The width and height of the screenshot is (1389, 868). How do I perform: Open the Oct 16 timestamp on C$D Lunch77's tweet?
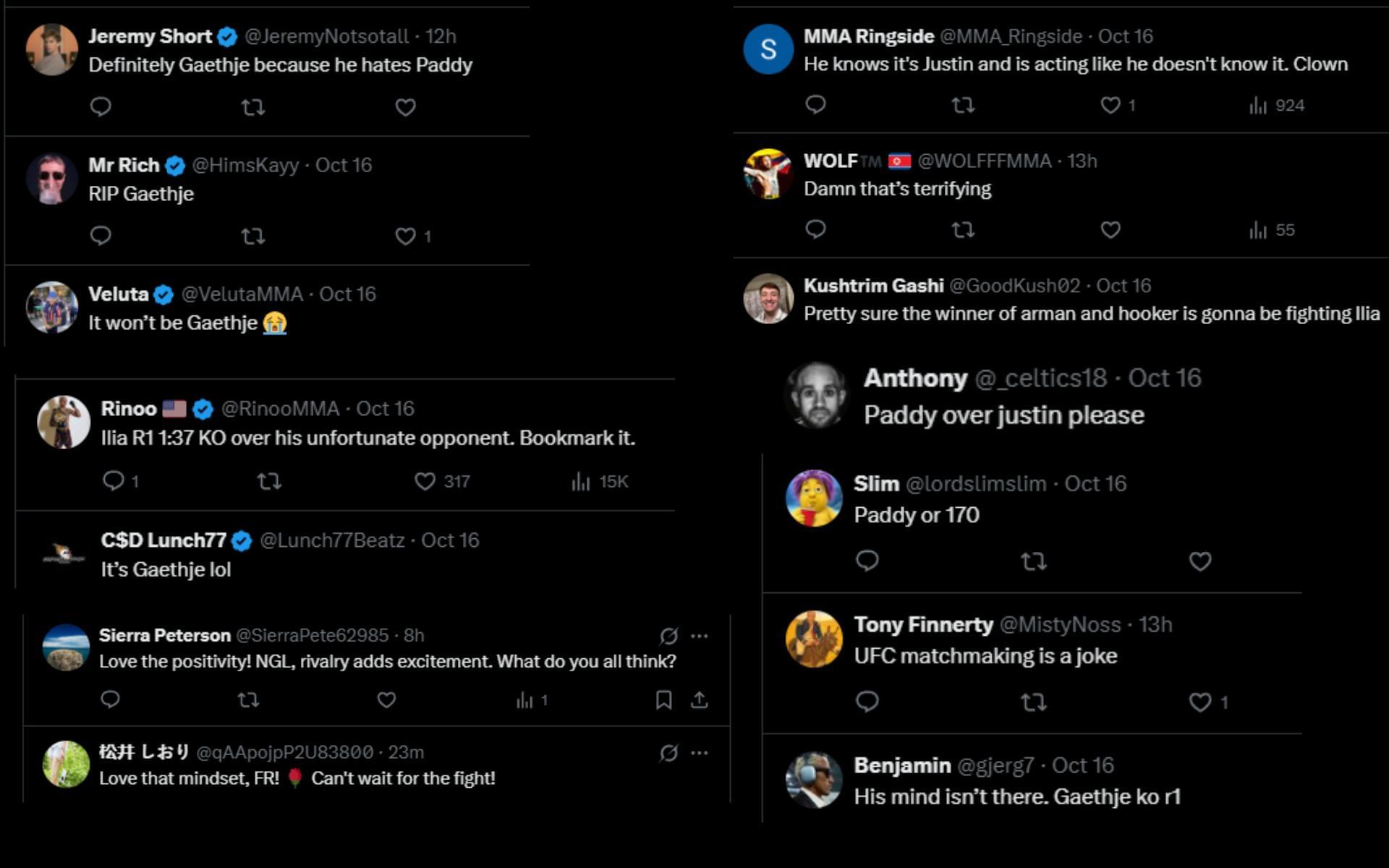(449, 540)
